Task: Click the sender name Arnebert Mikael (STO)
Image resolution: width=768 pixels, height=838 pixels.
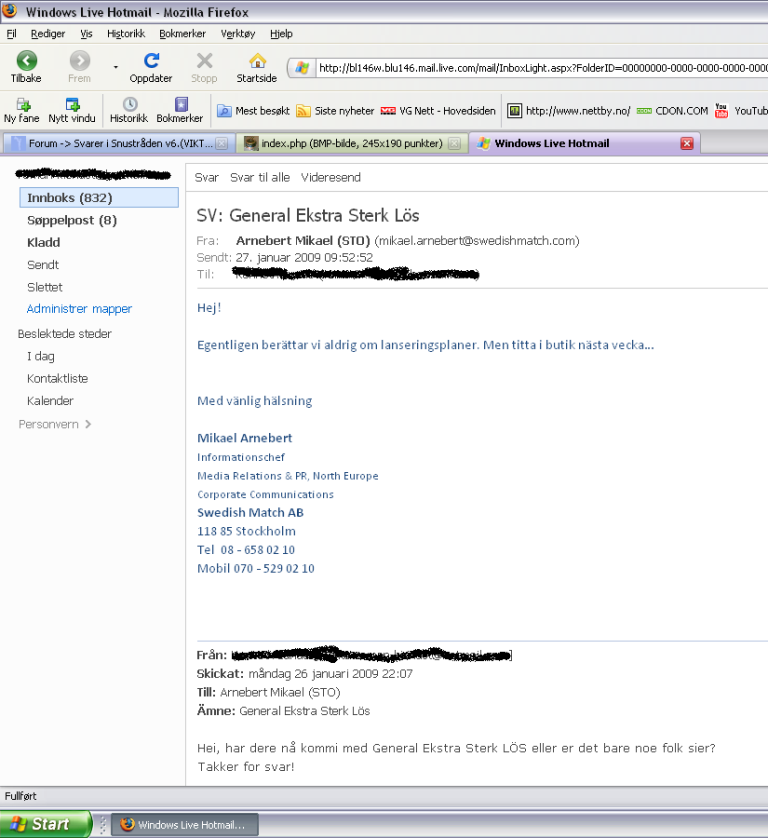Action: point(303,241)
